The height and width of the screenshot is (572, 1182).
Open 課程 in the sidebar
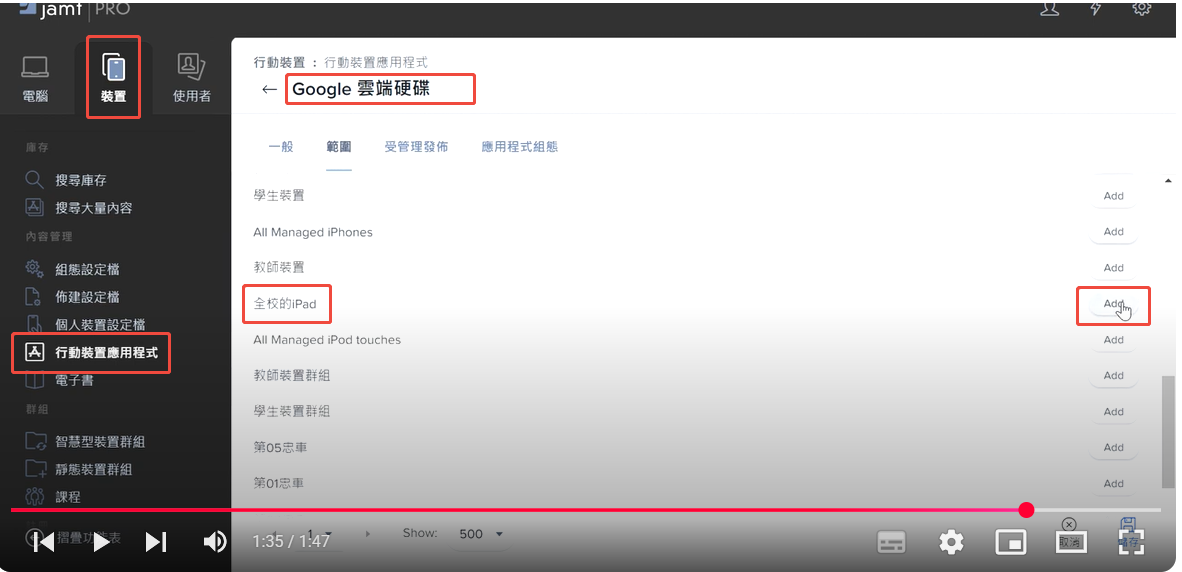coord(53,497)
